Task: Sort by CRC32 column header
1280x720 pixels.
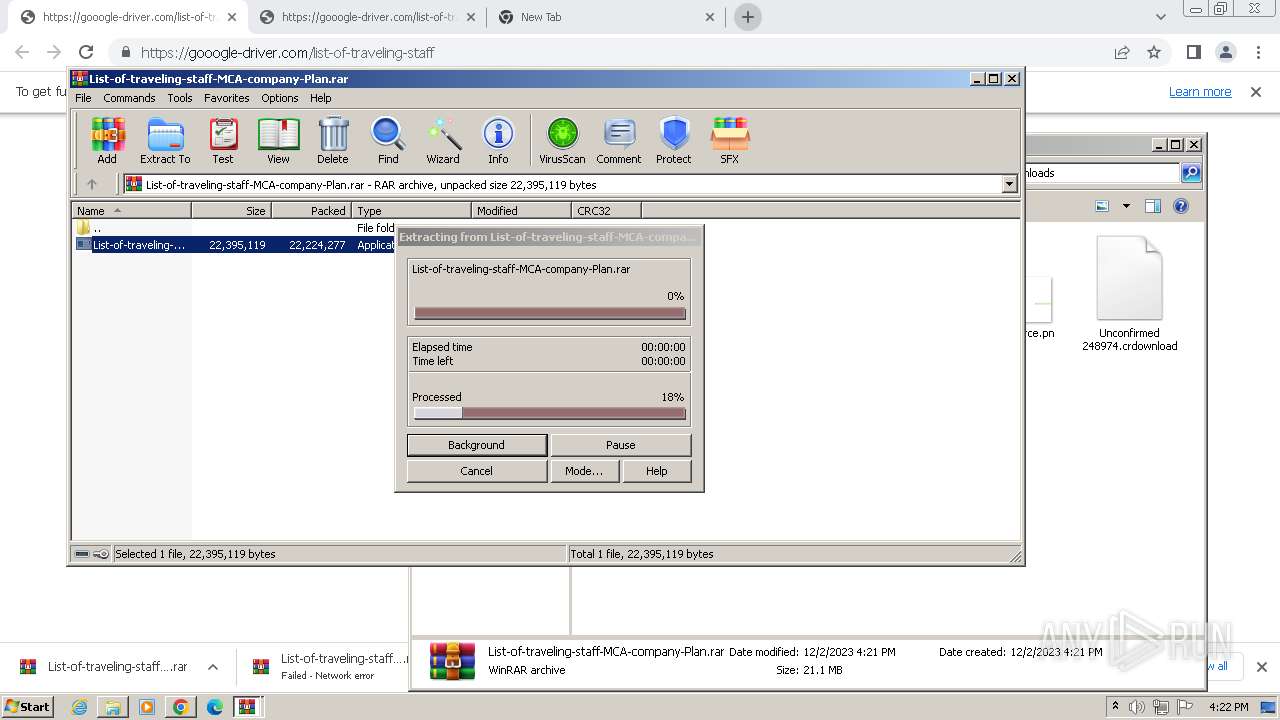Action: point(606,210)
